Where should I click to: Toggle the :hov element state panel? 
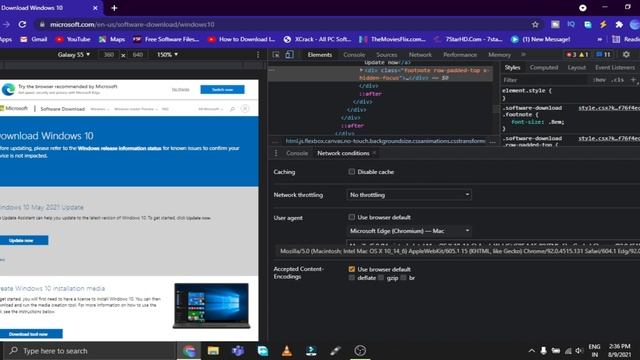(x=599, y=80)
